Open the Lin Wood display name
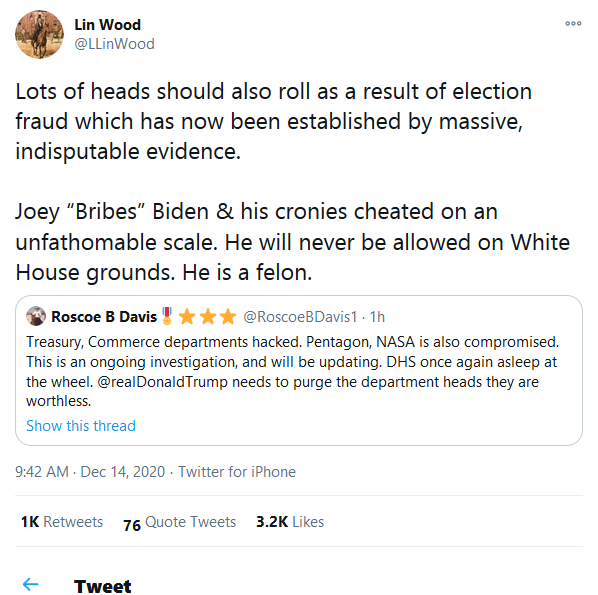The height and width of the screenshot is (595, 598). [x=108, y=25]
